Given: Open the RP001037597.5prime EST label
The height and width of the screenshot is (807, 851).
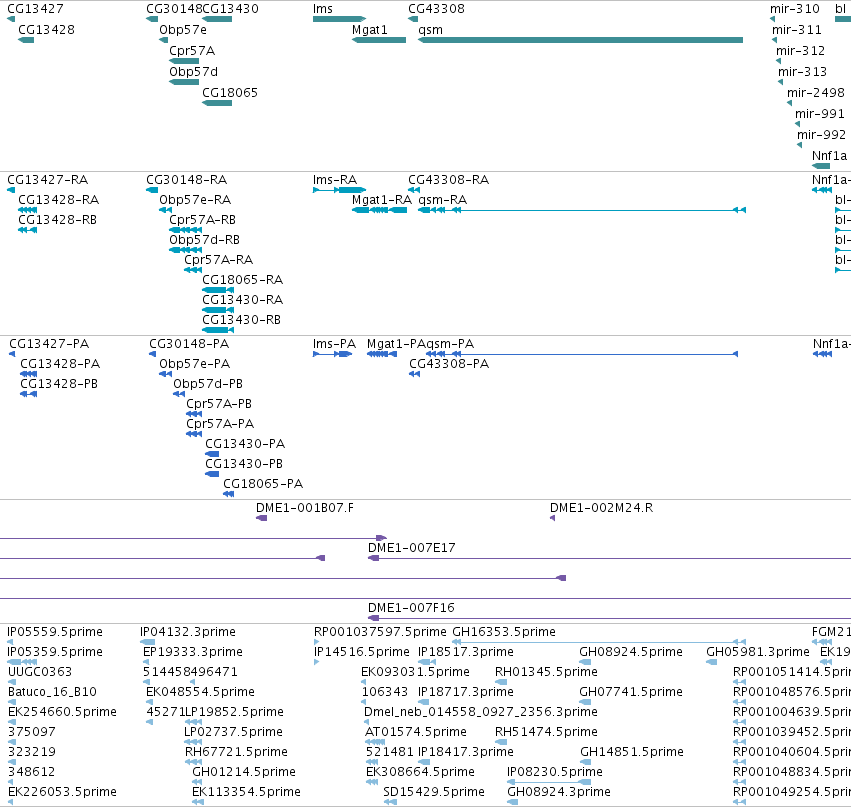Looking at the screenshot, I should pyautogui.click(x=380, y=632).
